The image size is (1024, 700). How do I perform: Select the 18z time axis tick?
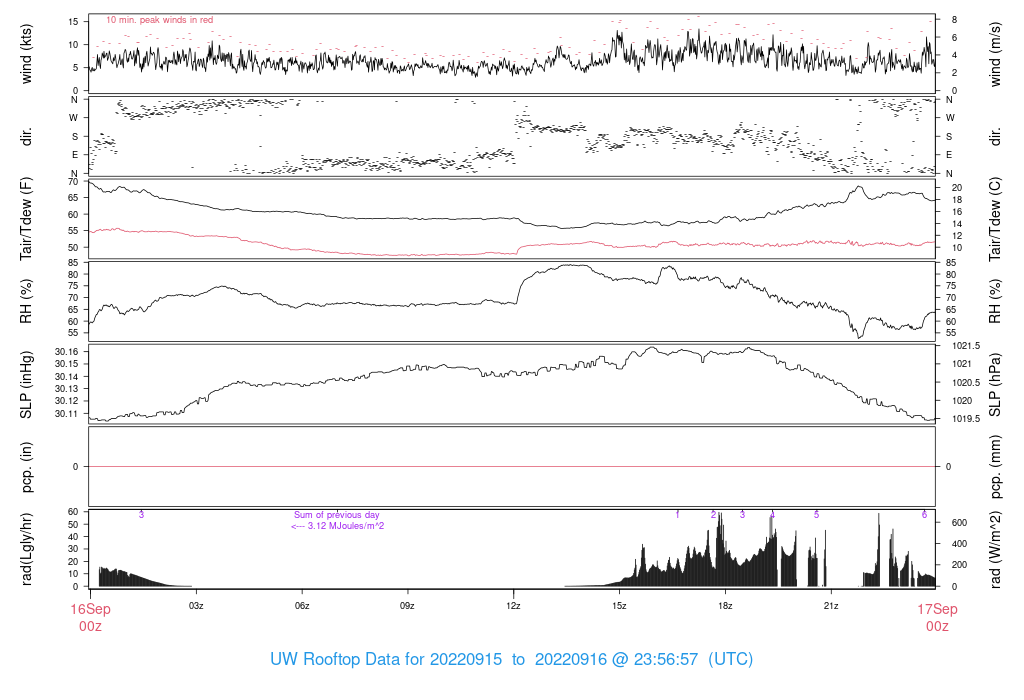[725, 606]
